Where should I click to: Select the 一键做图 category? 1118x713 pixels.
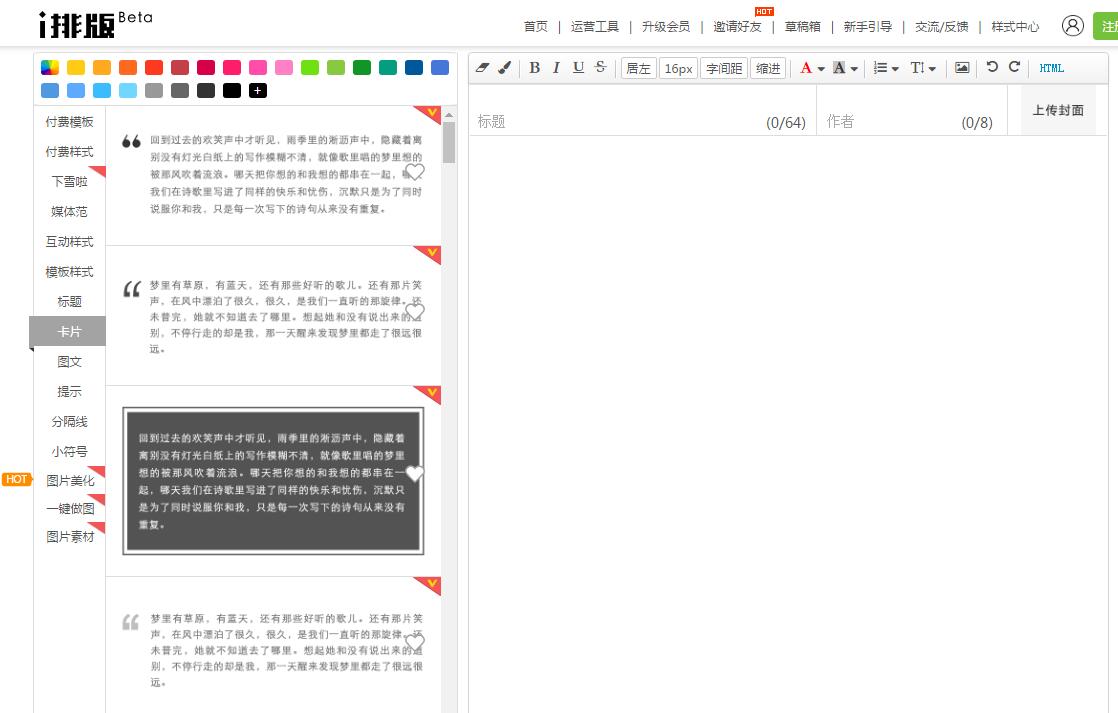(x=70, y=508)
